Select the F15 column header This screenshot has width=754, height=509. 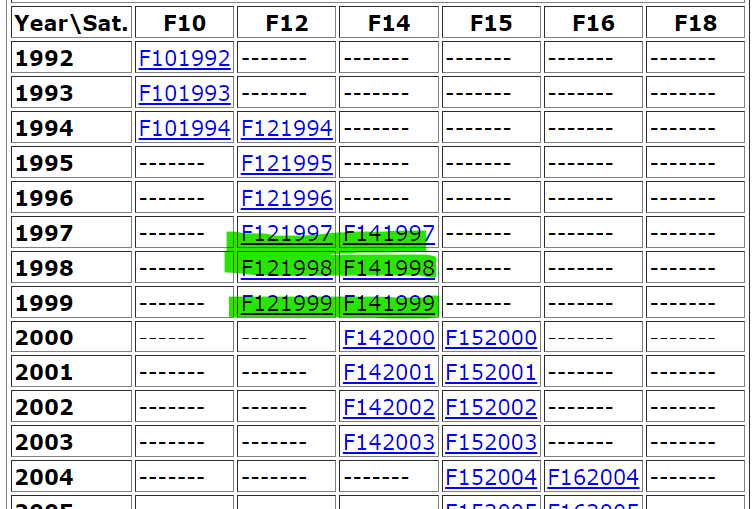point(491,22)
